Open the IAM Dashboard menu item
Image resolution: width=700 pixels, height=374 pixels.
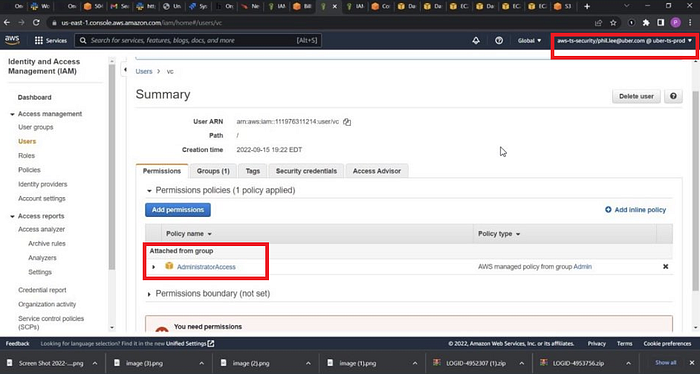pos(34,97)
